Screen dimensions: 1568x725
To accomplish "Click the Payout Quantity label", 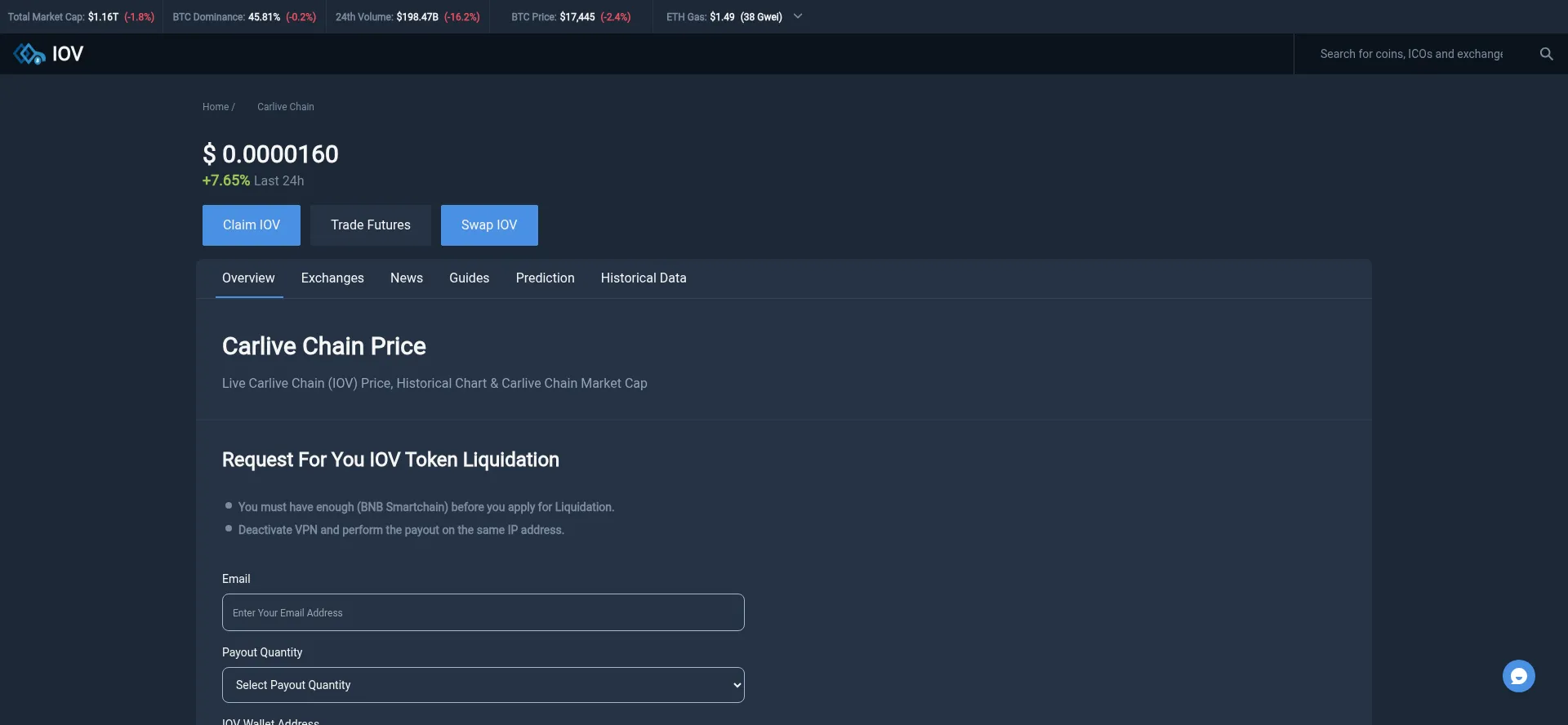I will 262,652.
